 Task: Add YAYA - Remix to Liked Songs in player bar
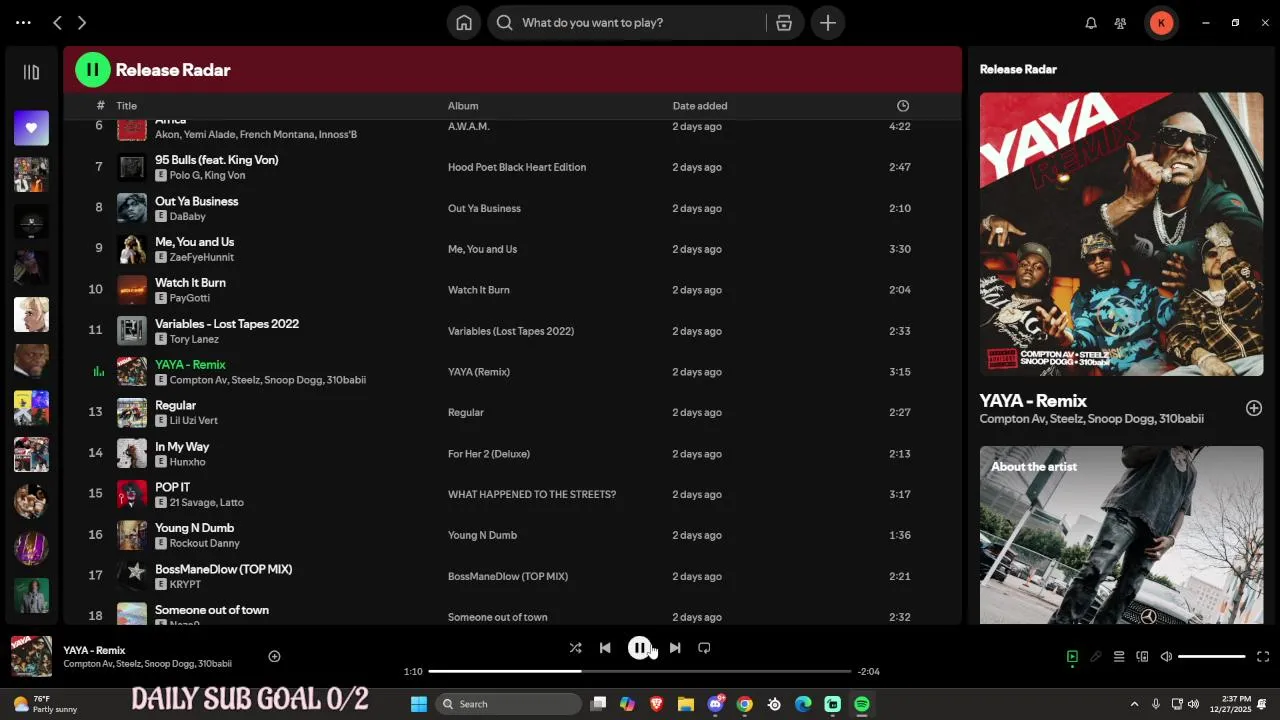(274, 656)
